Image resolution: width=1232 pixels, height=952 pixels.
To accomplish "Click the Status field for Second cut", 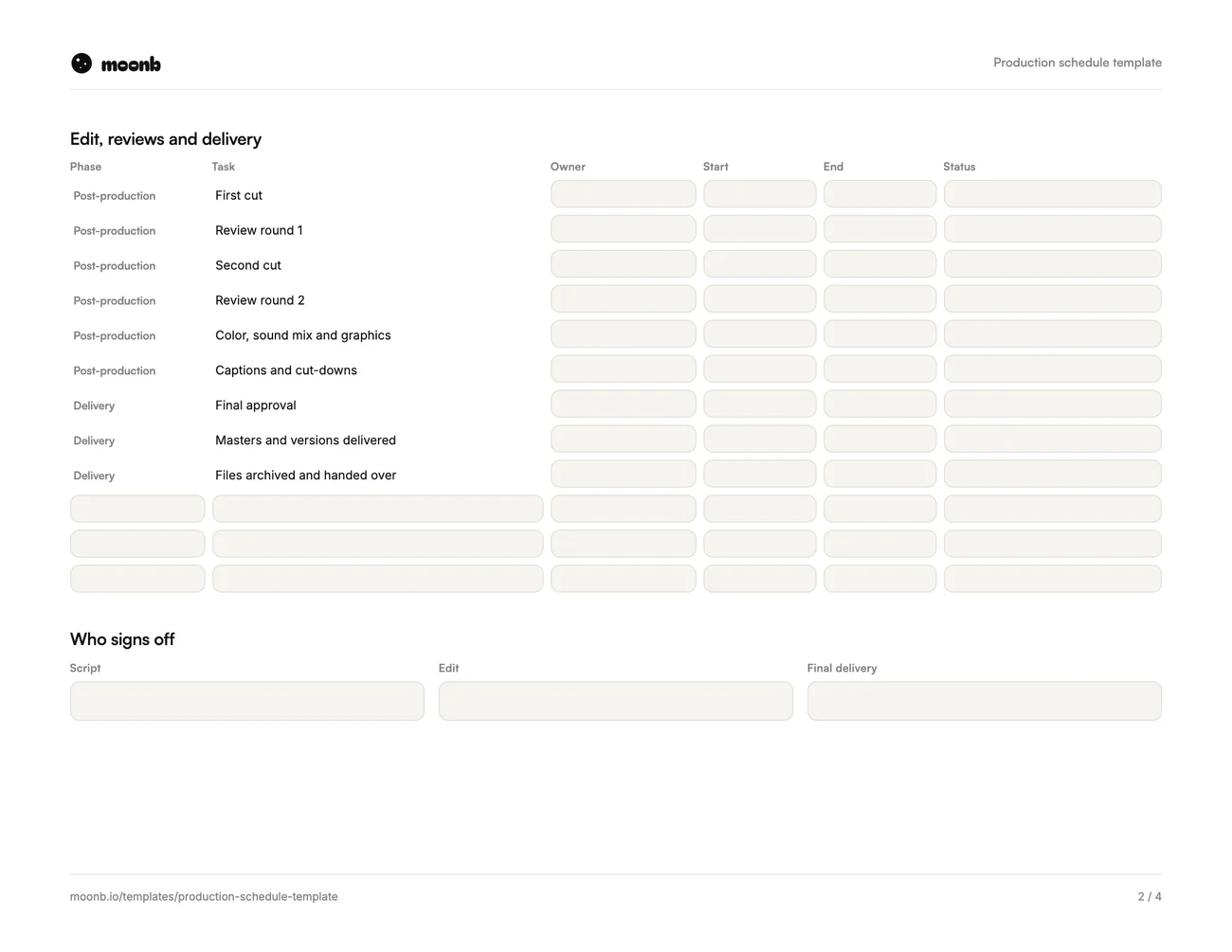I will [x=1053, y=264].
